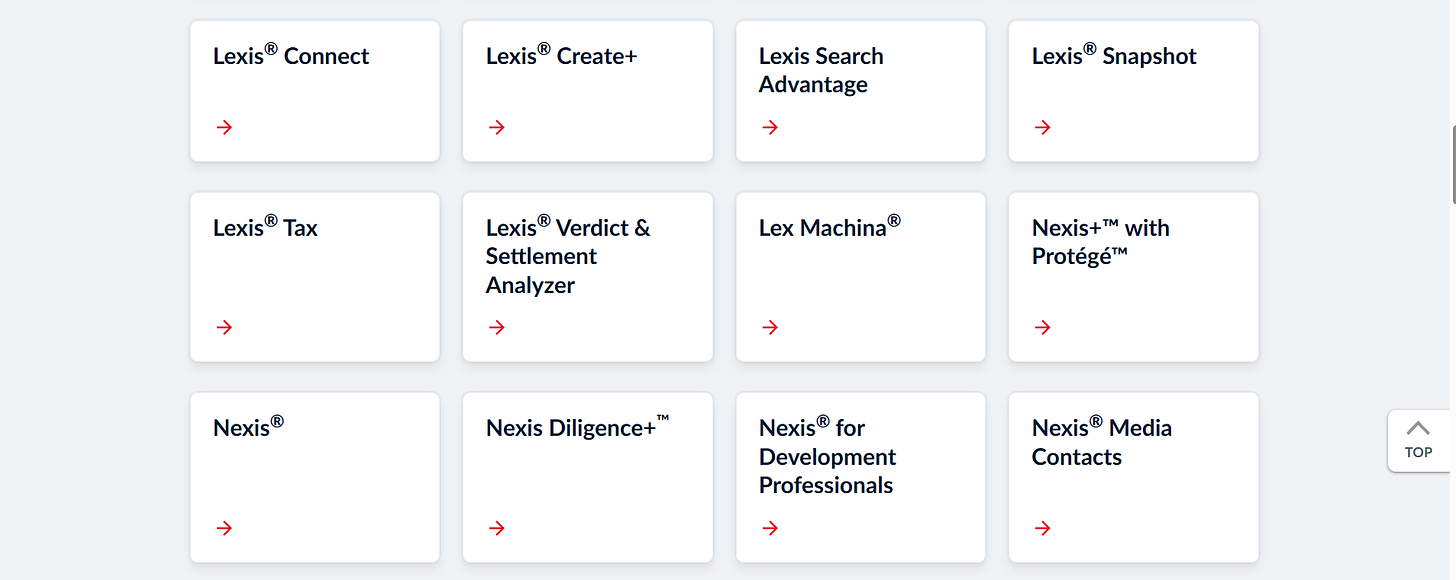1456x580 pixels.
Task: Jump back using the TOP button
Action: tap(1418, 440)
